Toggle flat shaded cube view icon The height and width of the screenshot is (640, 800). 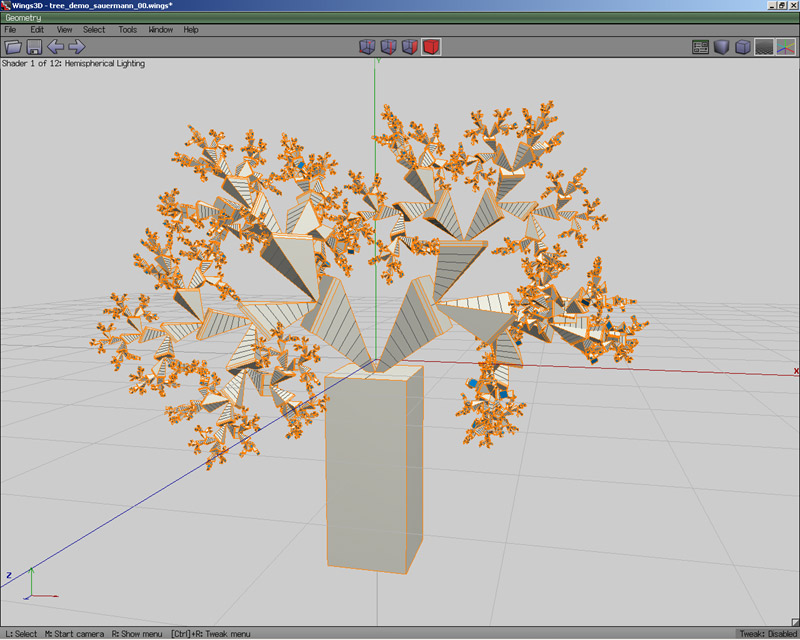[721, 47]
